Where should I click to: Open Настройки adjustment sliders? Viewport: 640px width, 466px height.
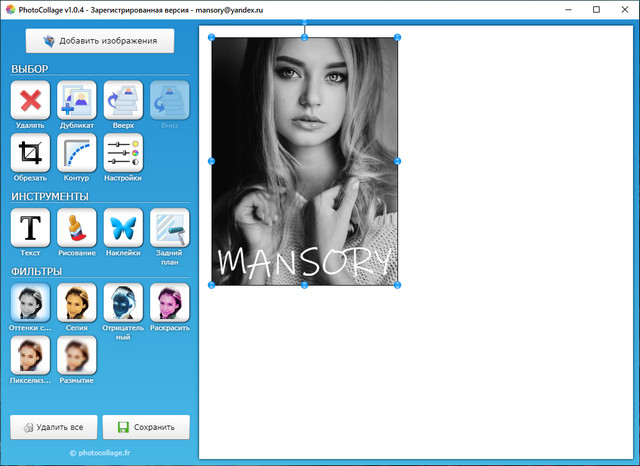click(123, 153)
